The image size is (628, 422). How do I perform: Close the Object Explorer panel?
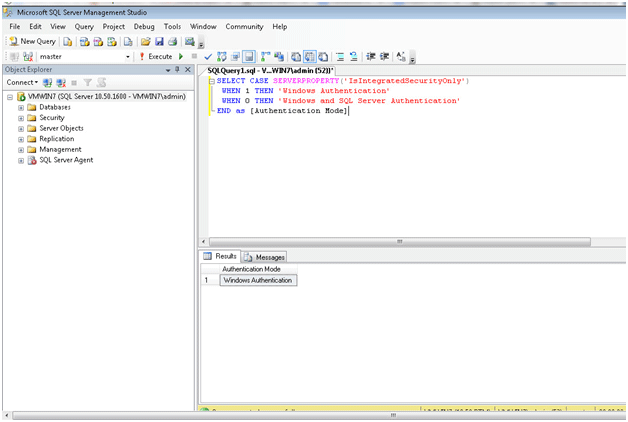[187, 69]
